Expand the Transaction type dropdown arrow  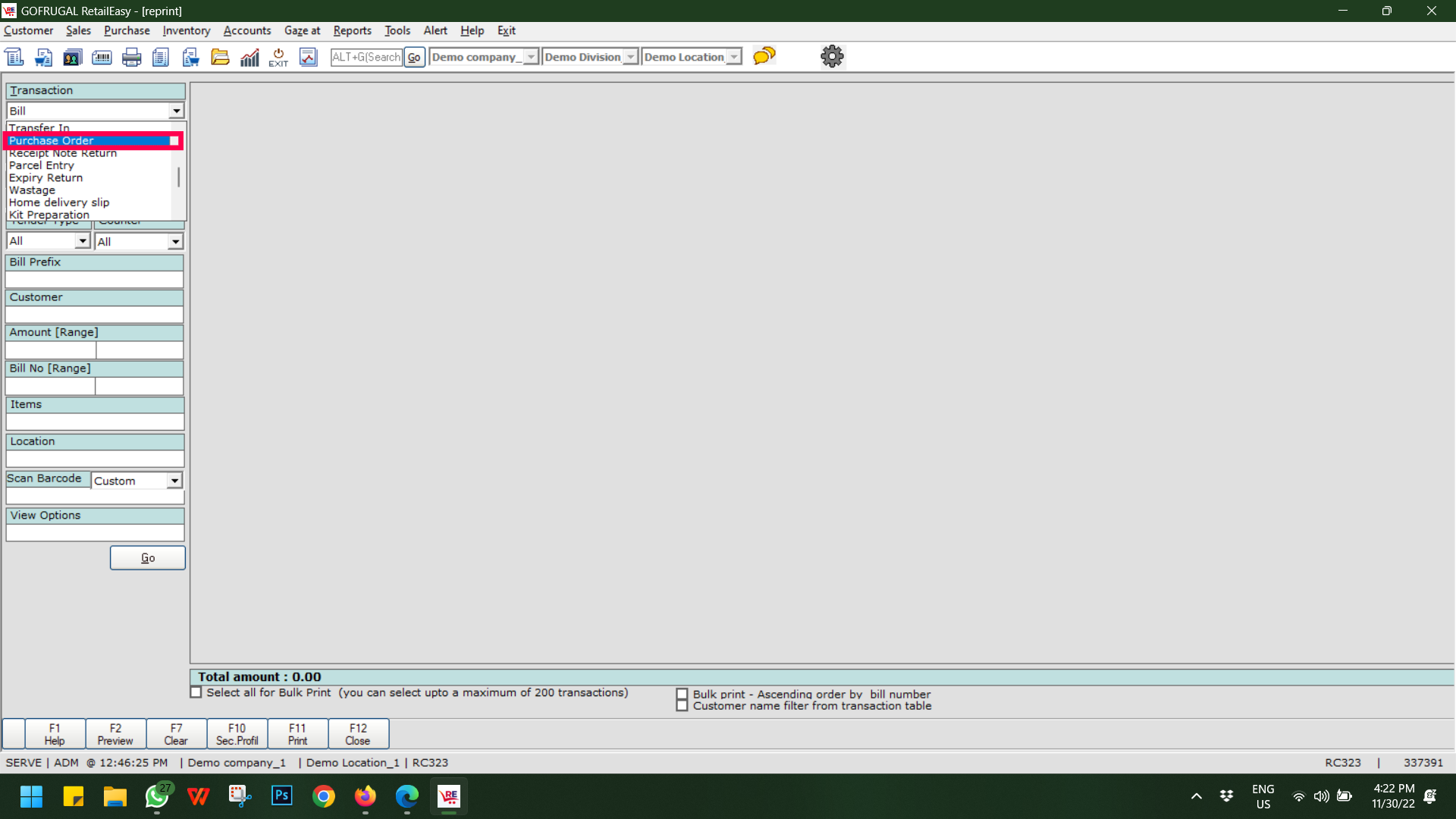(x=176, y=111)
